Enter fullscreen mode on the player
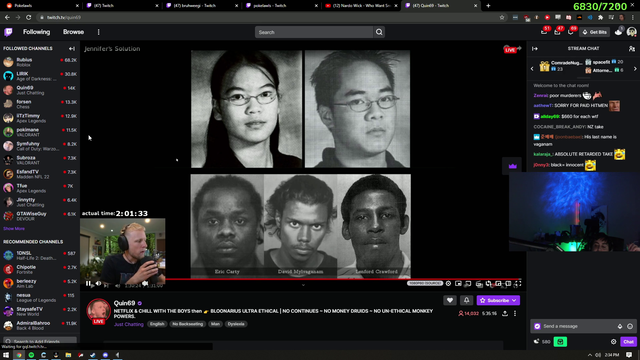The image size is (640, 360). click(x=518, y=283)
